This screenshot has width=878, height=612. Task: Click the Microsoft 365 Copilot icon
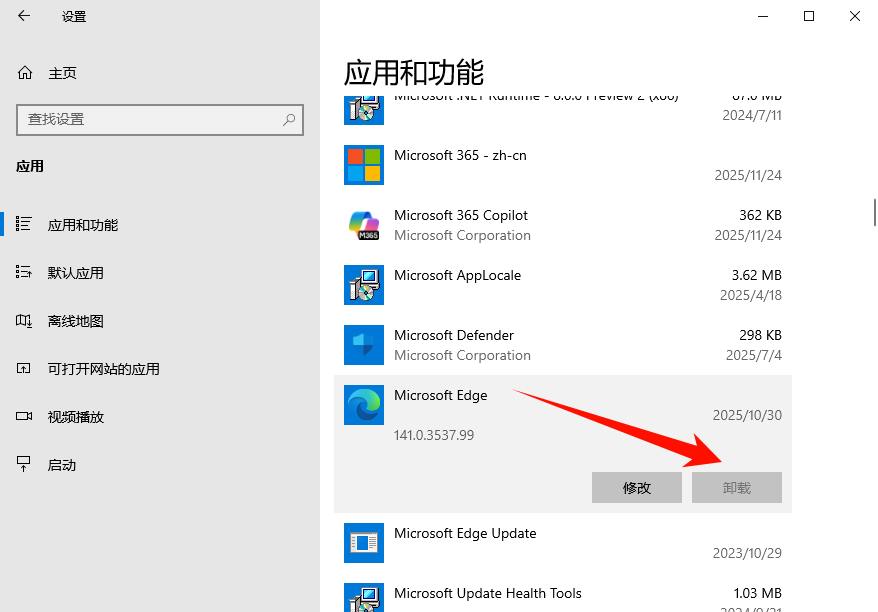point(363,225)
